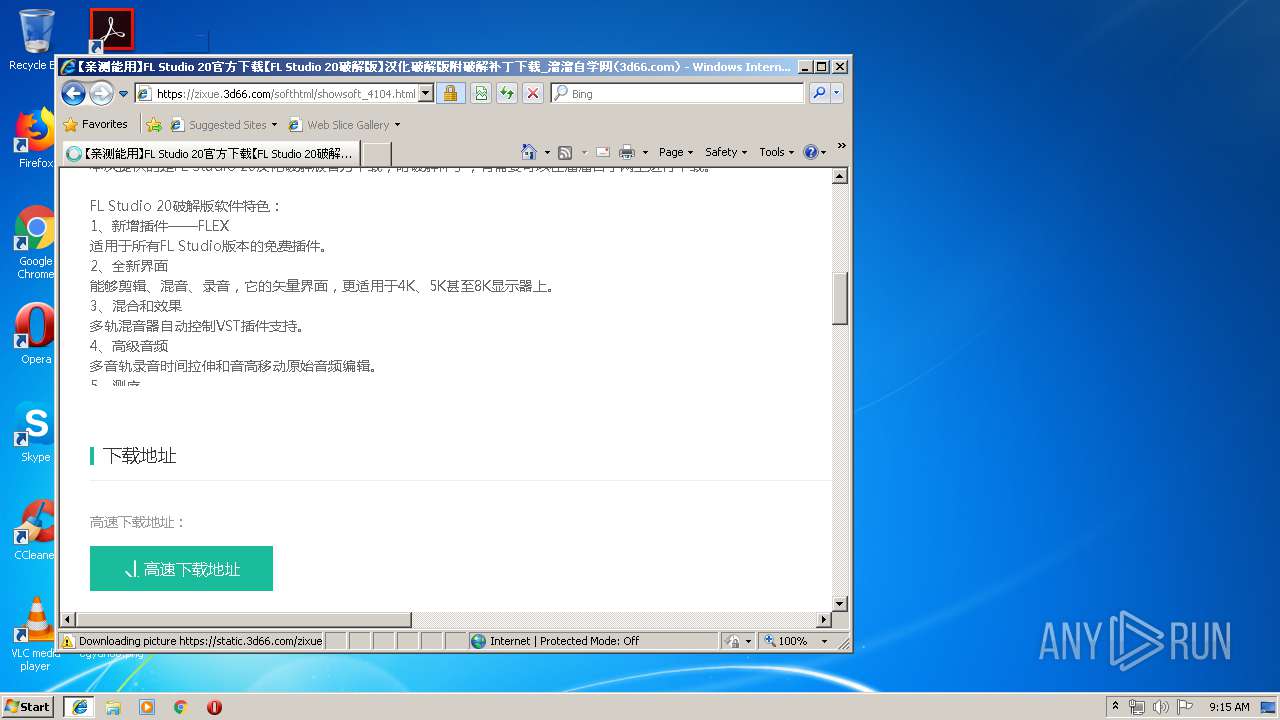1280x720 pixels.
Task: Click the RSS Feeds icon
Action: pyautogui.click(x=565, y=152)
